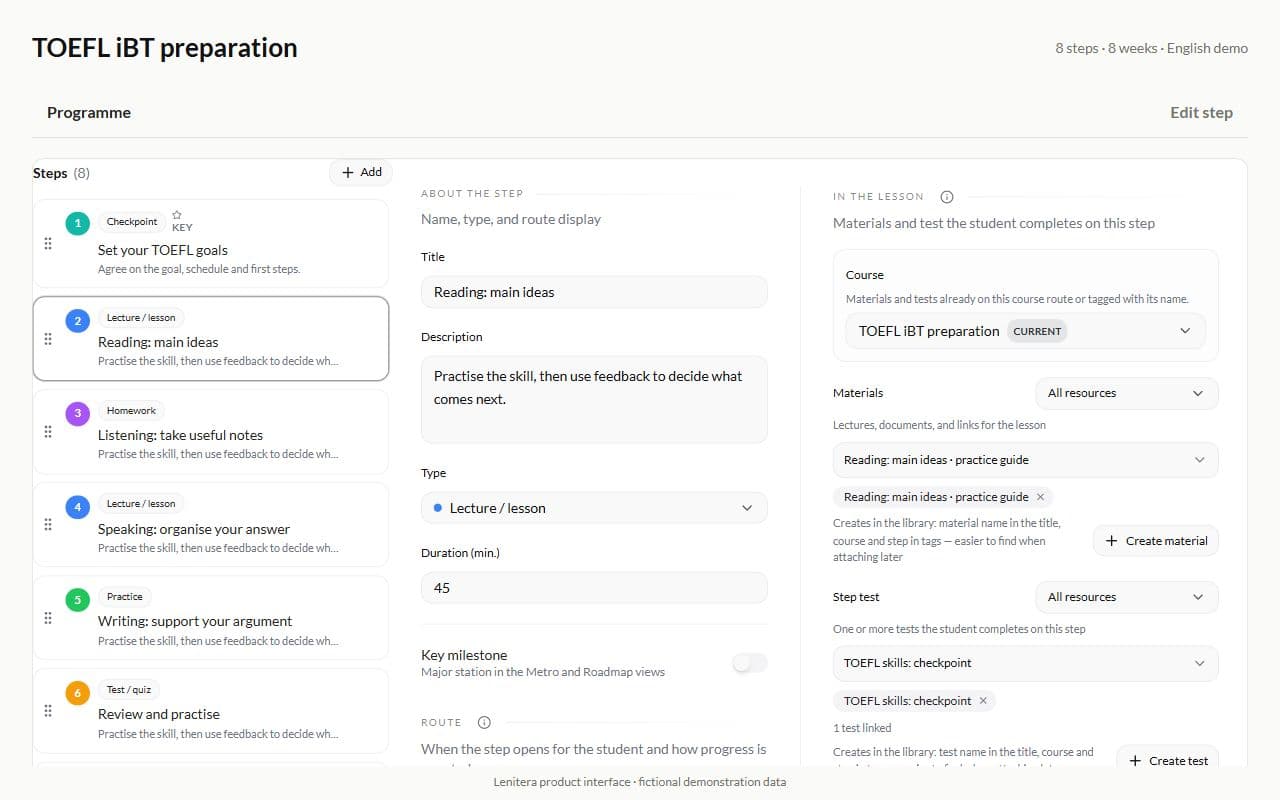The height and width of the screenshot is (800, 1280).
Task: Add a new step with Add button
Action: (x=361, y=172)
